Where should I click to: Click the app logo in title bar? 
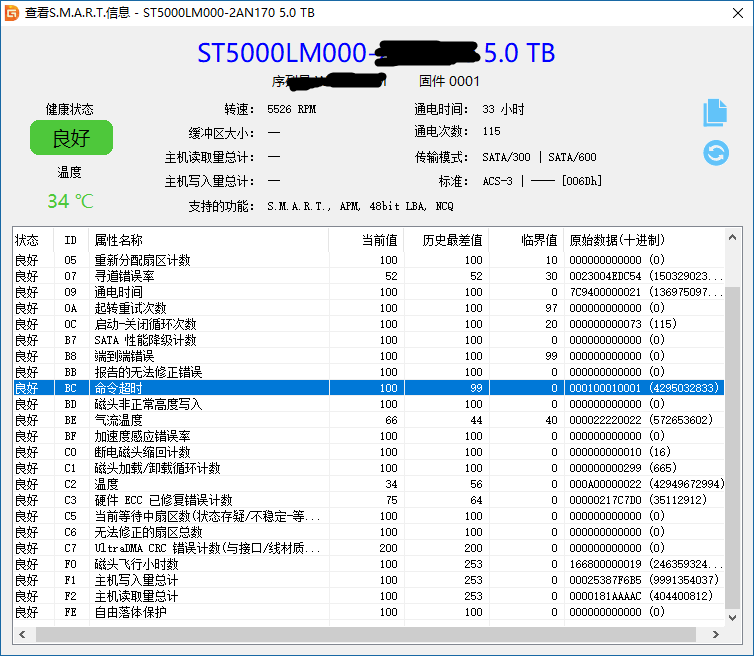pyautogui.click(x=12, y=13)
